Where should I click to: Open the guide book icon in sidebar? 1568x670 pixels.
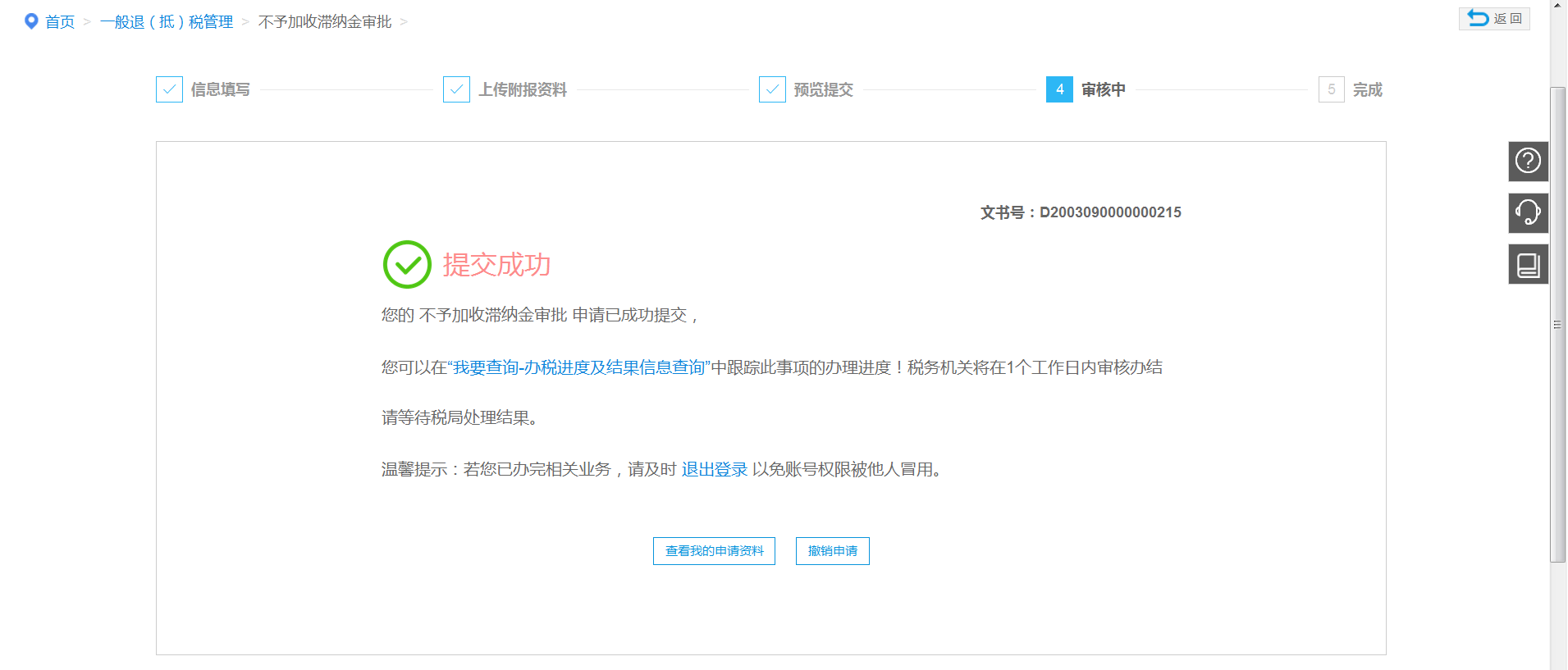(1528, 264)
